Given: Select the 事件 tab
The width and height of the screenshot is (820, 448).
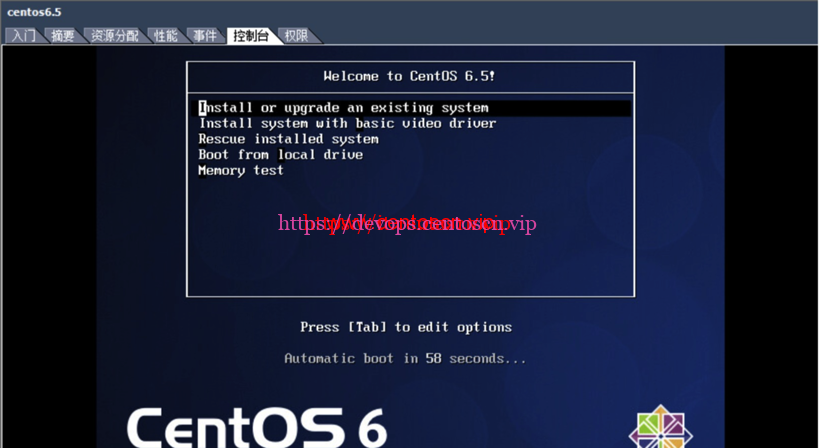Looking at the screenshot, I should [x=205, y=36].
